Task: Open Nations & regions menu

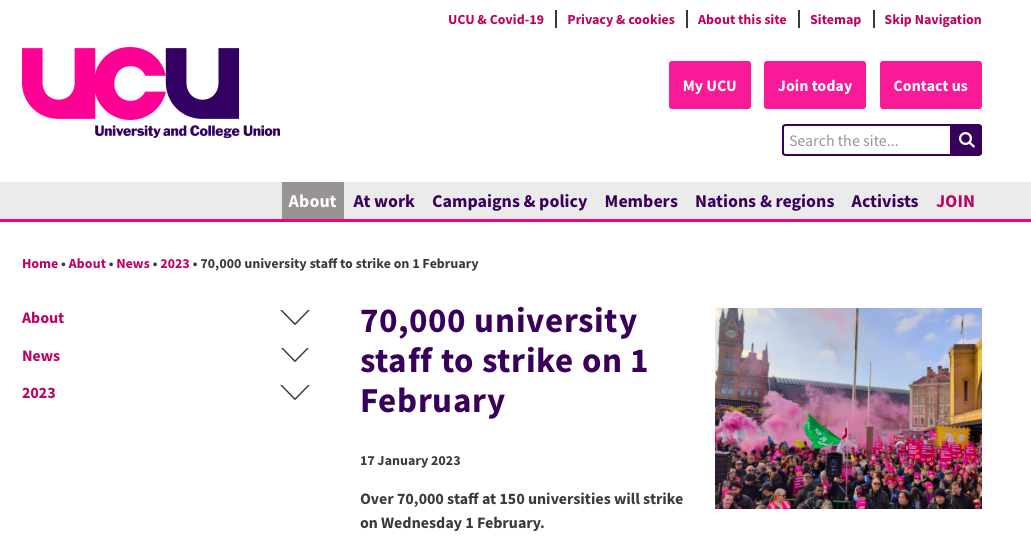Action: (x=764, y=201)
